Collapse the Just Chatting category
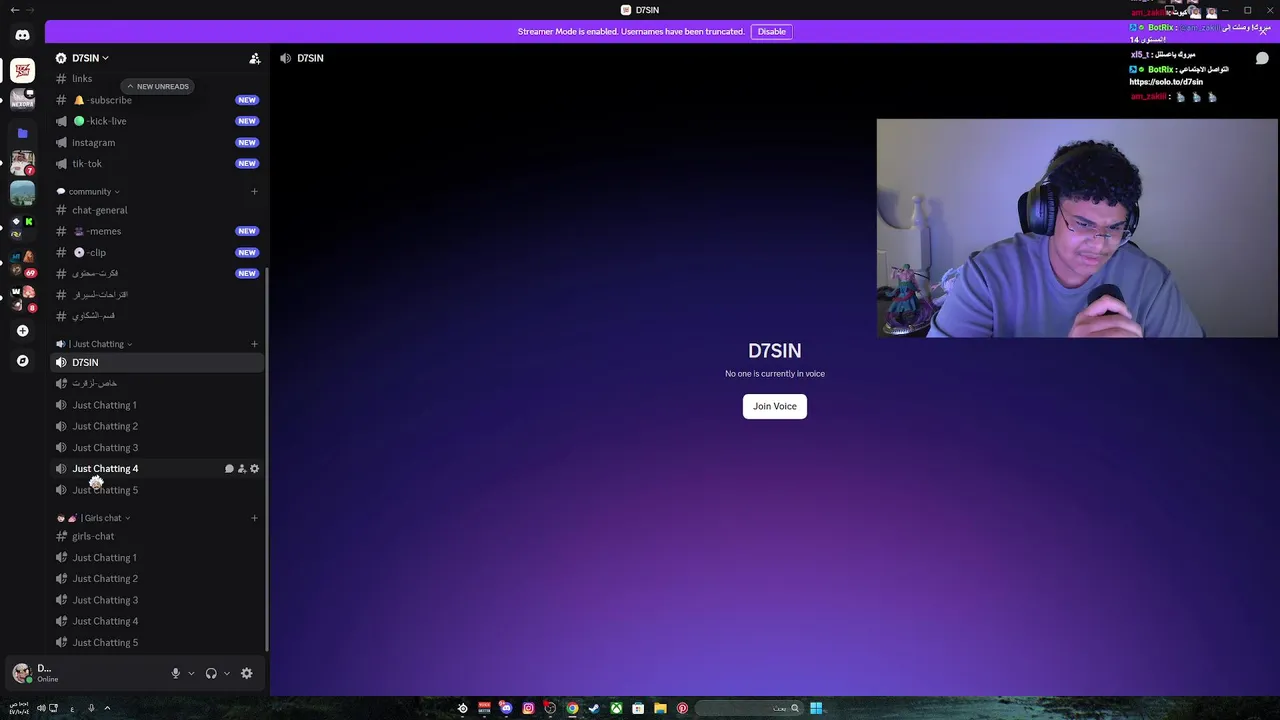The height and width of the screenshot is (720, 1280). click(95, 344)
